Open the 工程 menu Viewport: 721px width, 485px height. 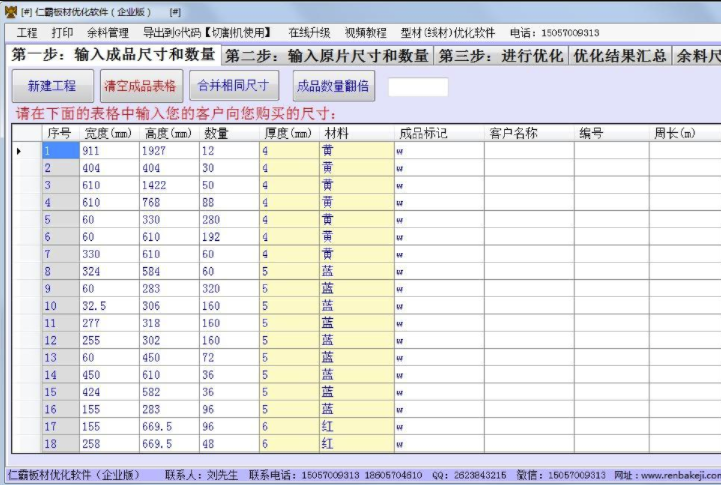27,33
